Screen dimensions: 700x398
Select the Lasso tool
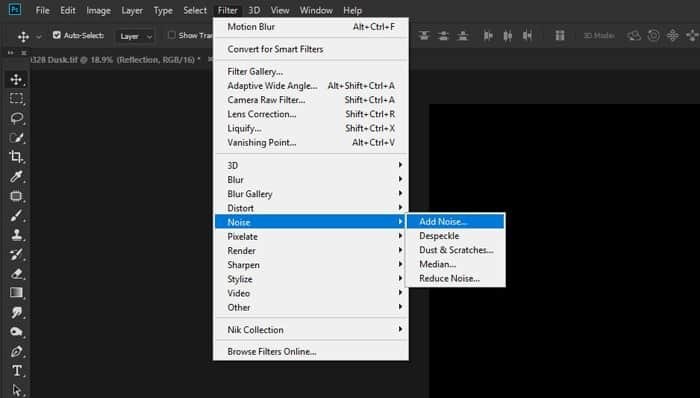point(16,118)
